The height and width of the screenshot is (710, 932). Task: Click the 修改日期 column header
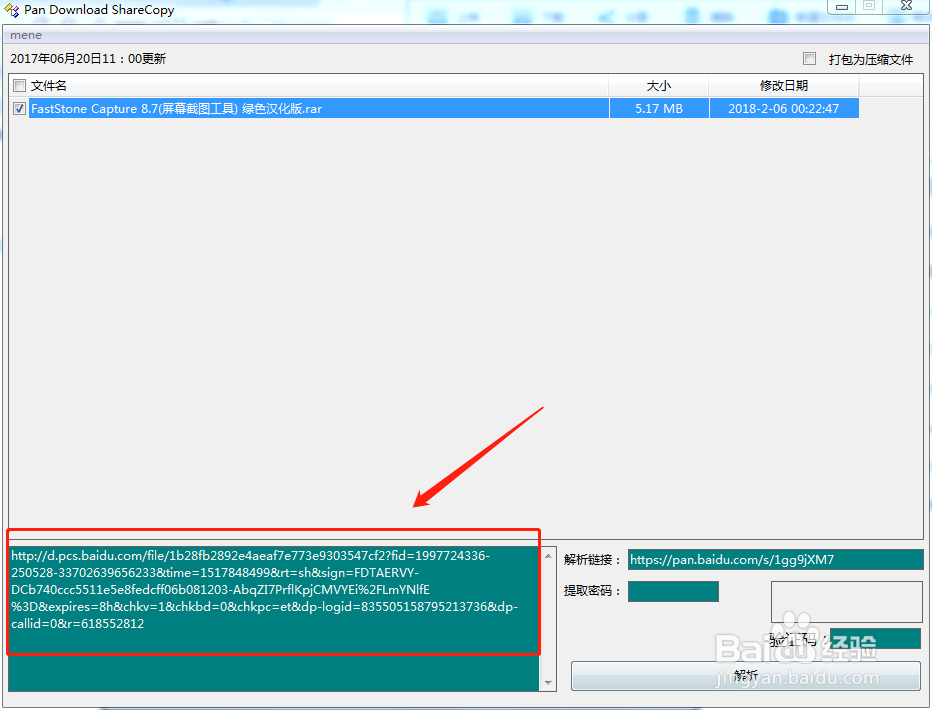click(x=784, y=85)
